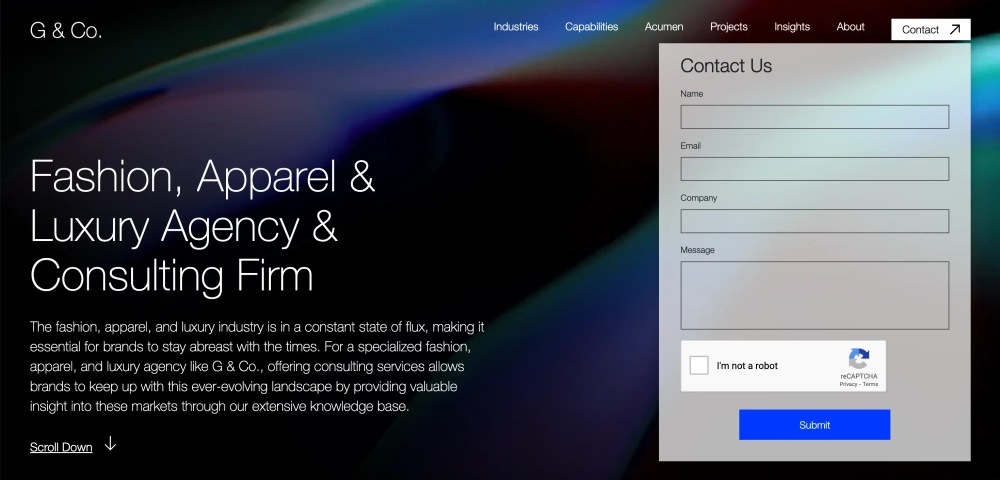Focus the Name input field
This screenshot has height=480, width=1000.
[x=814, y=117]
